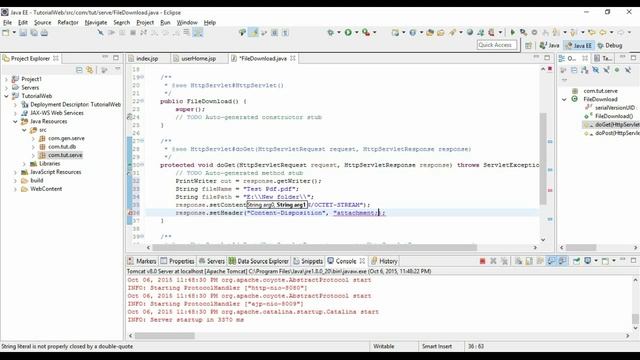
Task: Toggle Block Selection Mode in the toolbar
Action: coord(274,33)
